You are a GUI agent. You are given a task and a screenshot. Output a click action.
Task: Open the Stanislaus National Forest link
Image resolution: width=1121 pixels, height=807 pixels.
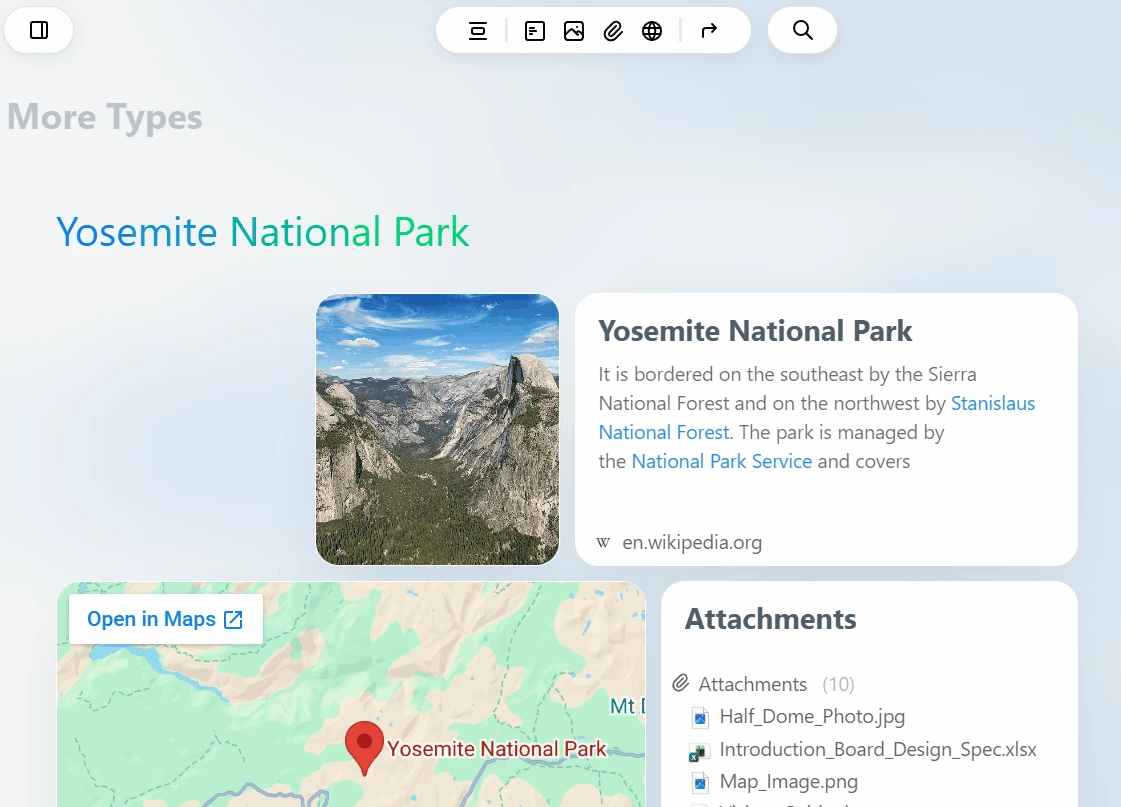816,417
